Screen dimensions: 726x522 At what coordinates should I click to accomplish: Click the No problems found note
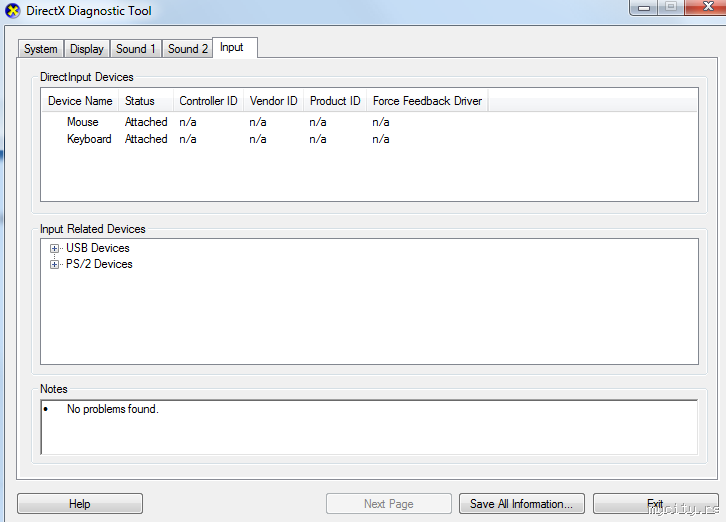[113, 409]
